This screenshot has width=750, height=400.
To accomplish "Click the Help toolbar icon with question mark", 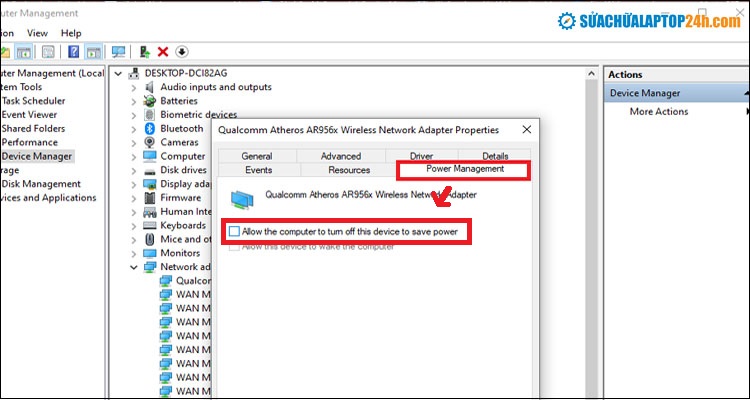I will coord(73,52).
